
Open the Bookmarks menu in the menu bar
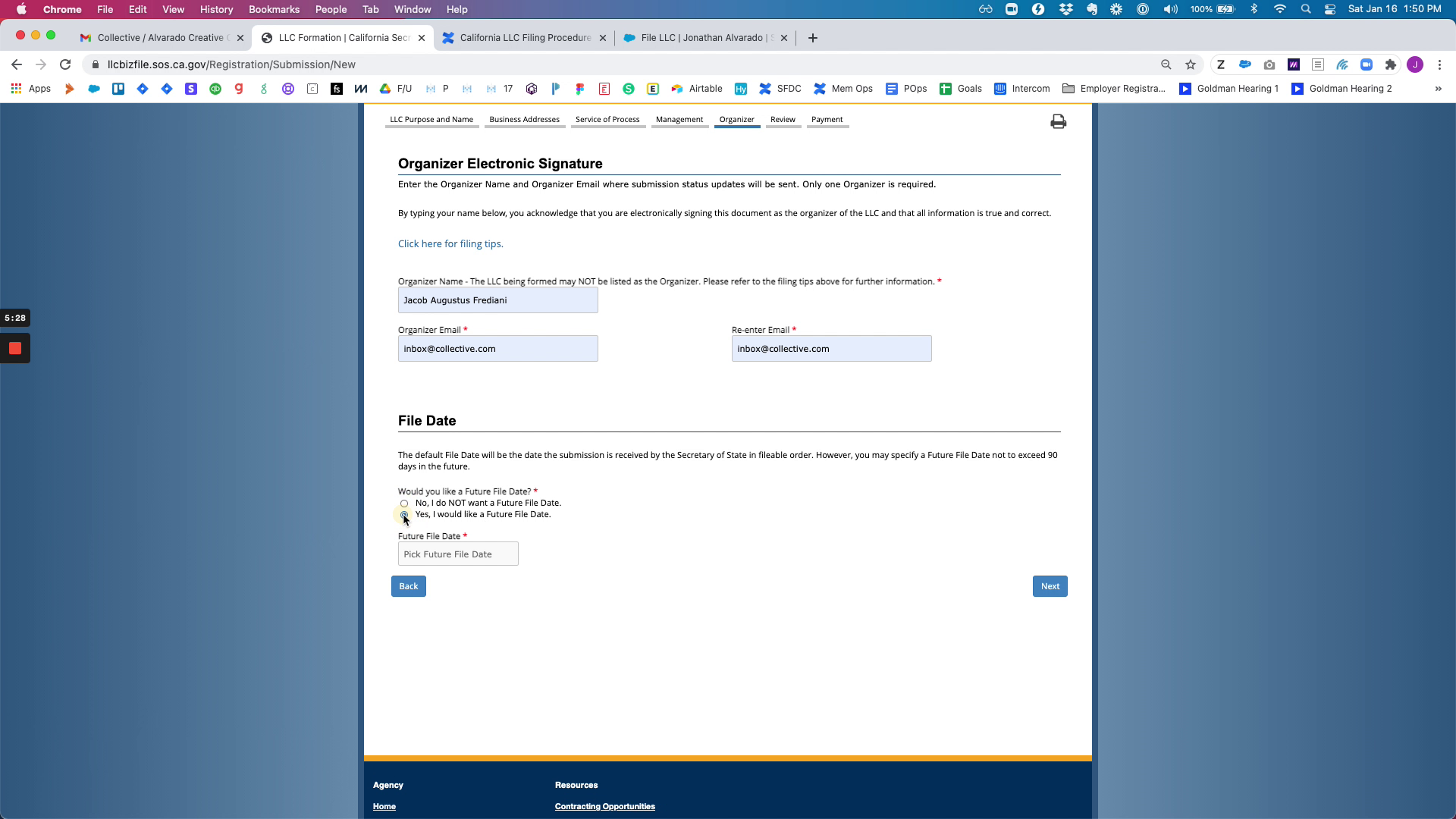274,9
